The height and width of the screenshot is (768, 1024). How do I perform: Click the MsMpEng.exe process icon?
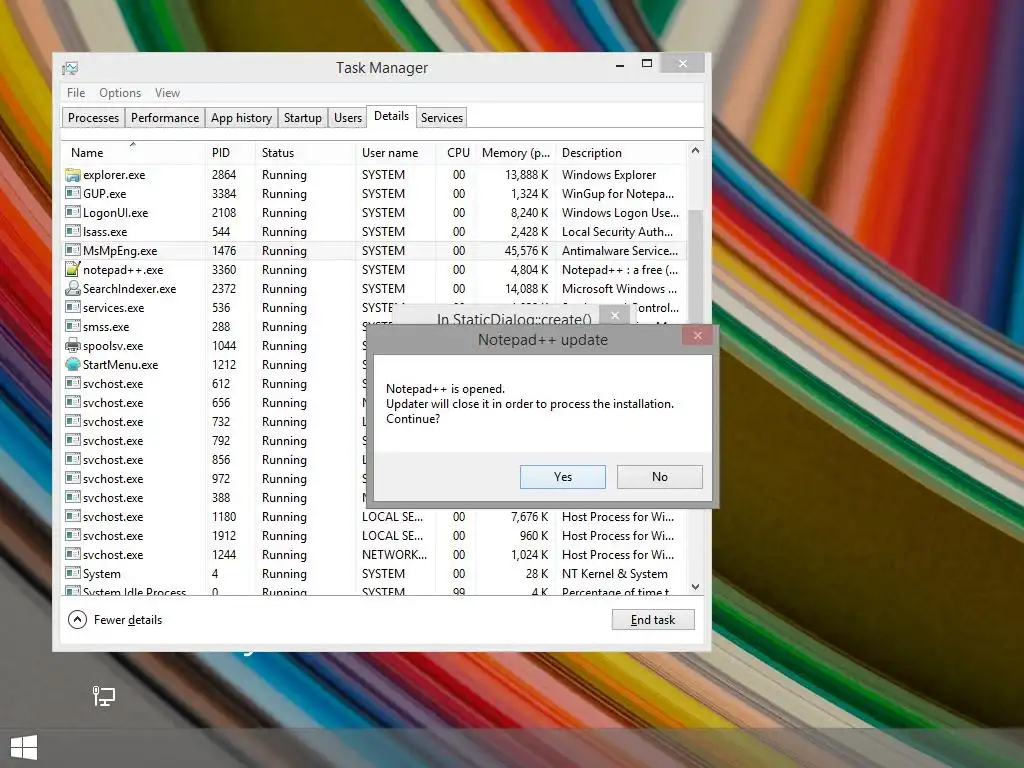coord(72,251)
